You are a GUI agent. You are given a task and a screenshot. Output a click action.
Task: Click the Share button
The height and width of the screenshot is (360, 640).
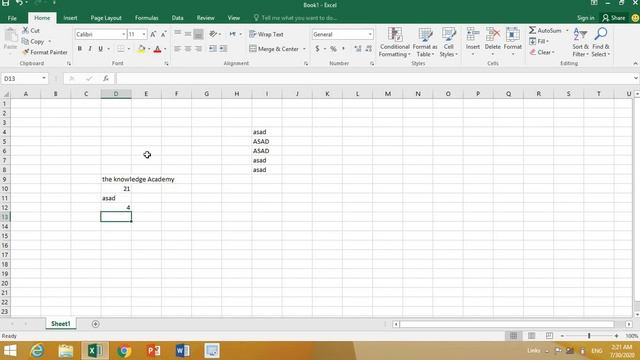tap(613, 18)
